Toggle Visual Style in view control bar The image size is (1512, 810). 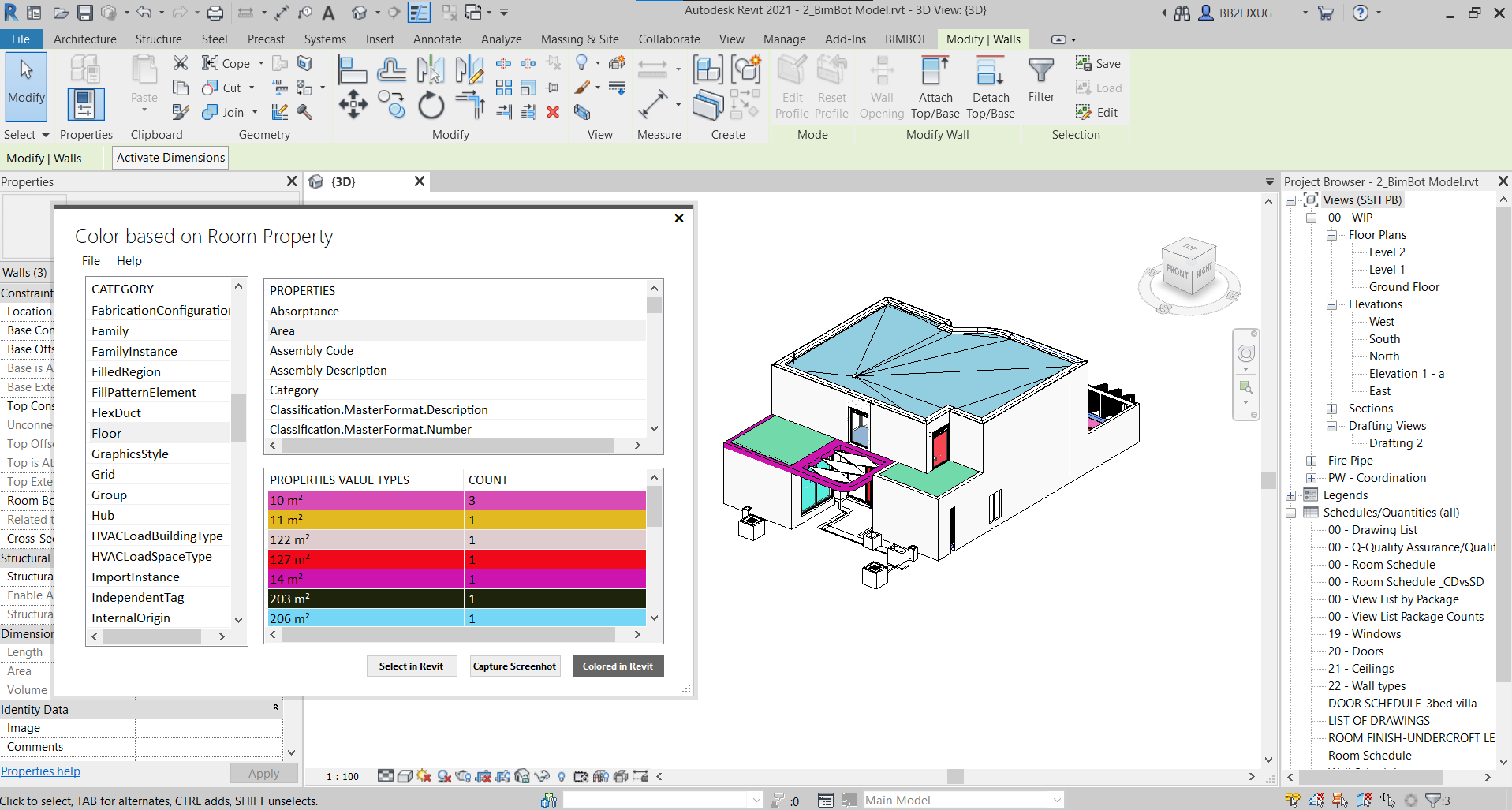pyautogui.click(x=405, y=776)
